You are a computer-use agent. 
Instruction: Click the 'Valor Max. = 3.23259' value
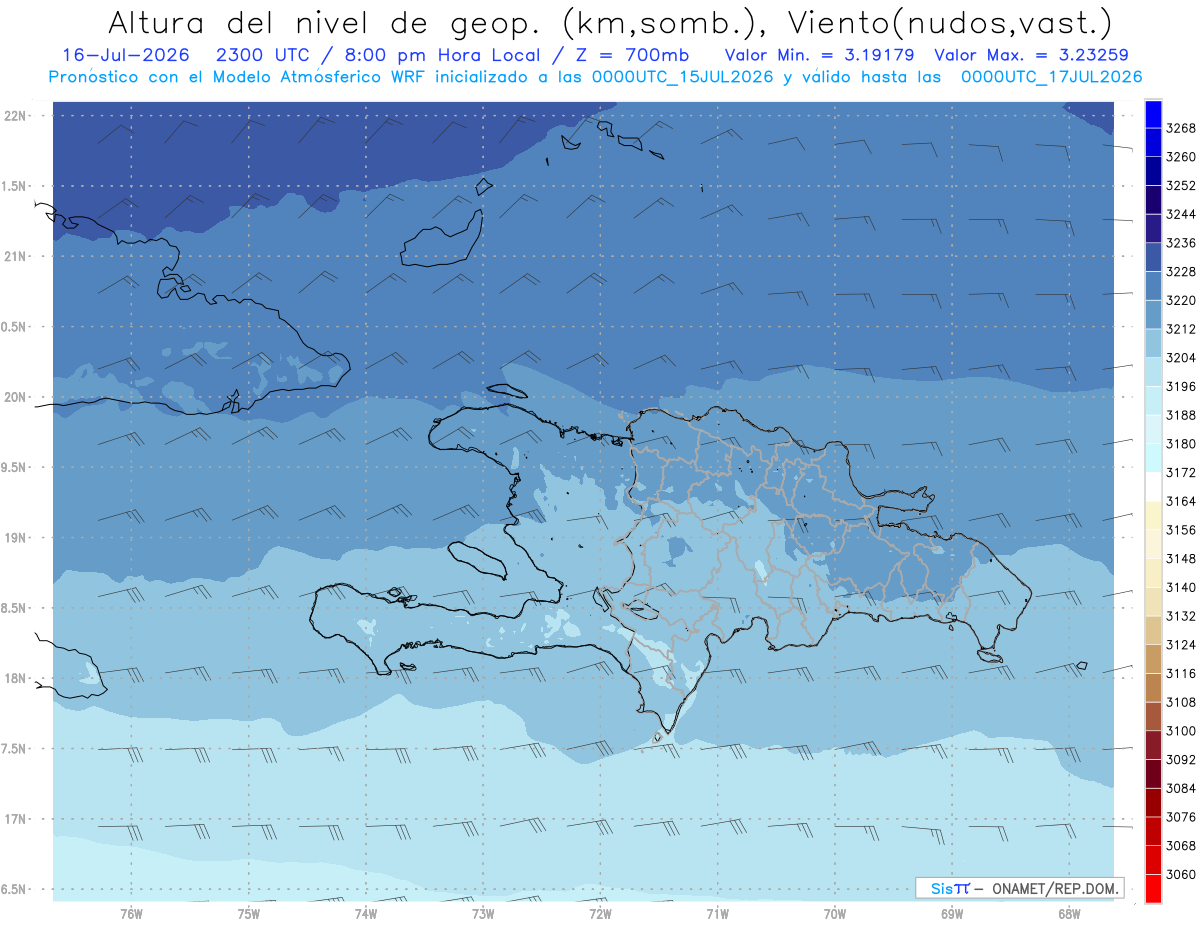point(1032,56)
